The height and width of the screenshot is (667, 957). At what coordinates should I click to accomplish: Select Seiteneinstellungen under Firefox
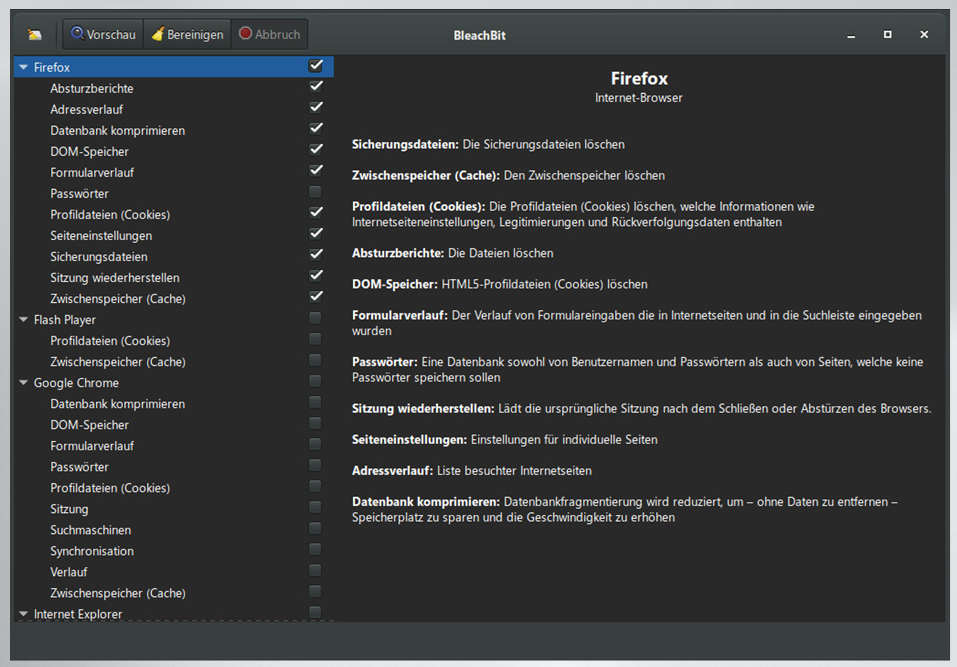(x=101, y=236)
